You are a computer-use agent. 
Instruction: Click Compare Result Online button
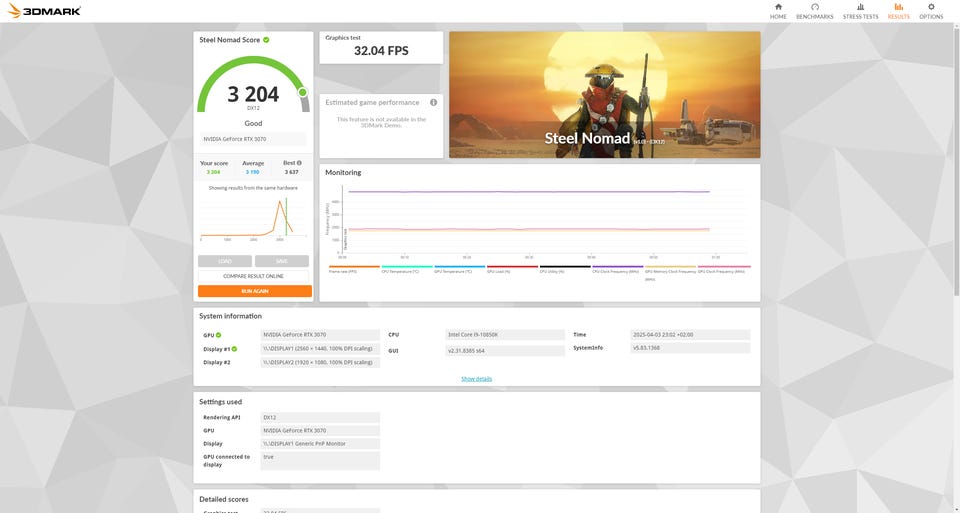[254, 276]
